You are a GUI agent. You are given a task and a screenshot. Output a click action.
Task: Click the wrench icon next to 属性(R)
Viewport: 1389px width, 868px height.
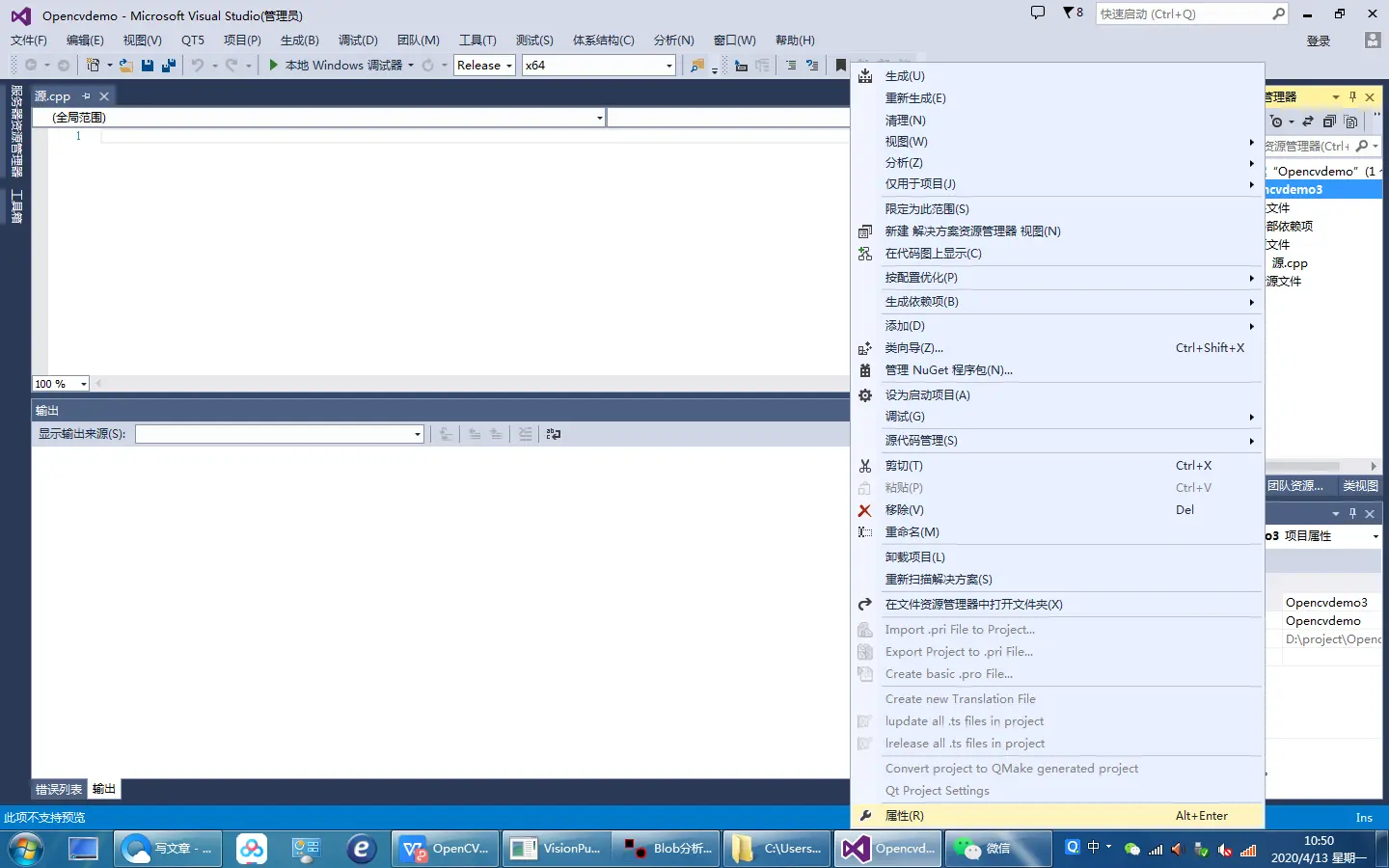pyautogui.click(x=865, y=816)
